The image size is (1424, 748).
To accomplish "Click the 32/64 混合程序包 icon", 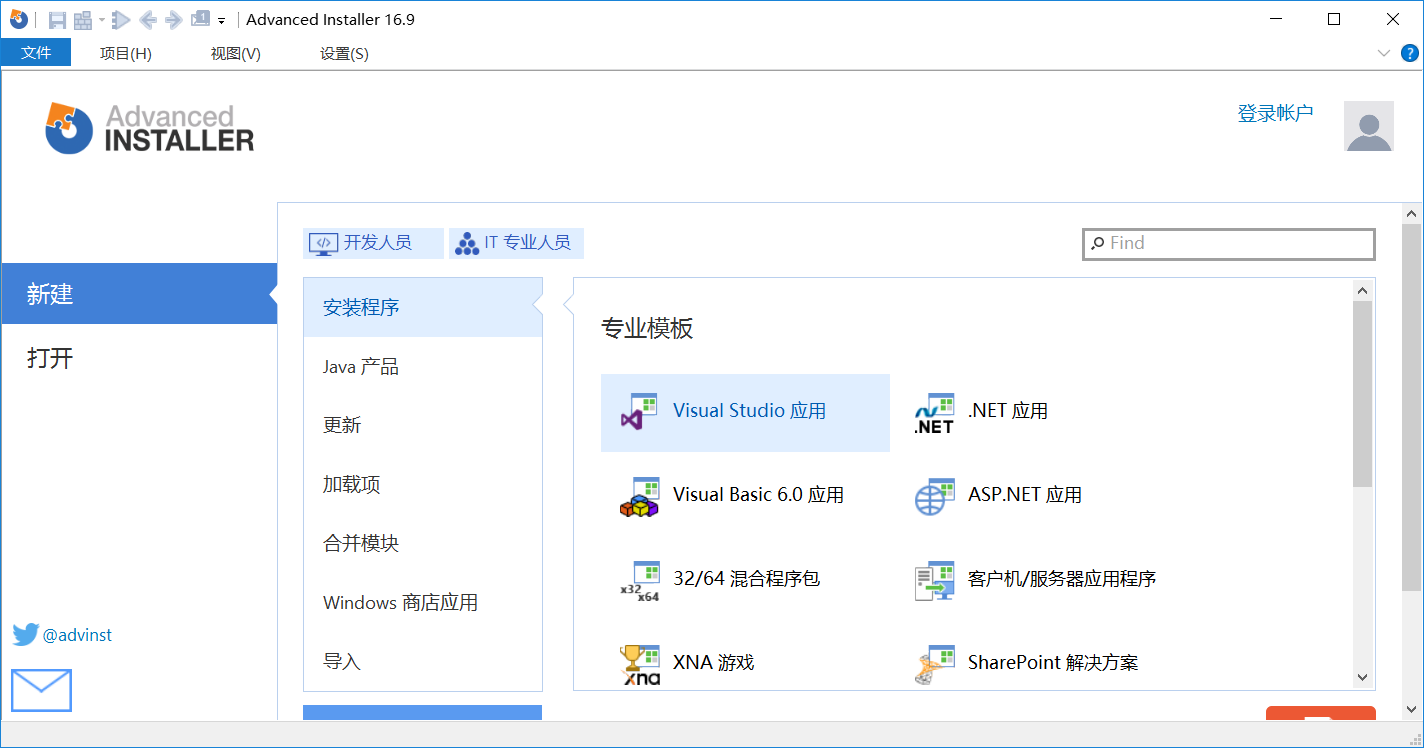I will point(640,580).
